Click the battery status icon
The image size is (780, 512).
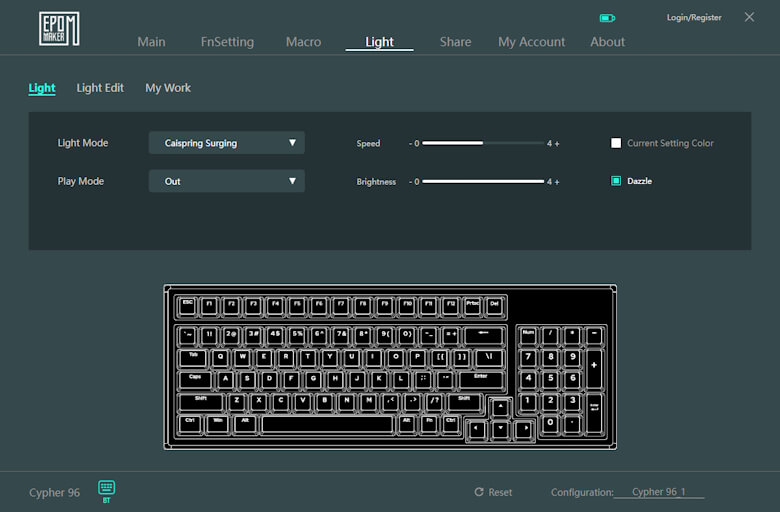point(607,18)
